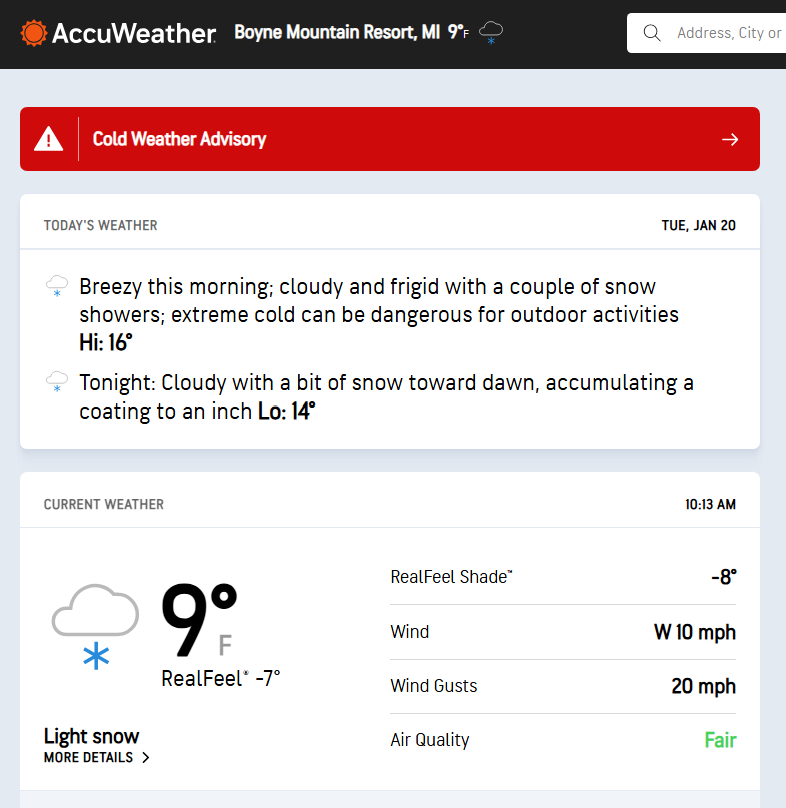Image resolution: width=786 pixels, height=808 pixels.
Task: Click the RealFeel Shade row
Action: click(562, 577)
